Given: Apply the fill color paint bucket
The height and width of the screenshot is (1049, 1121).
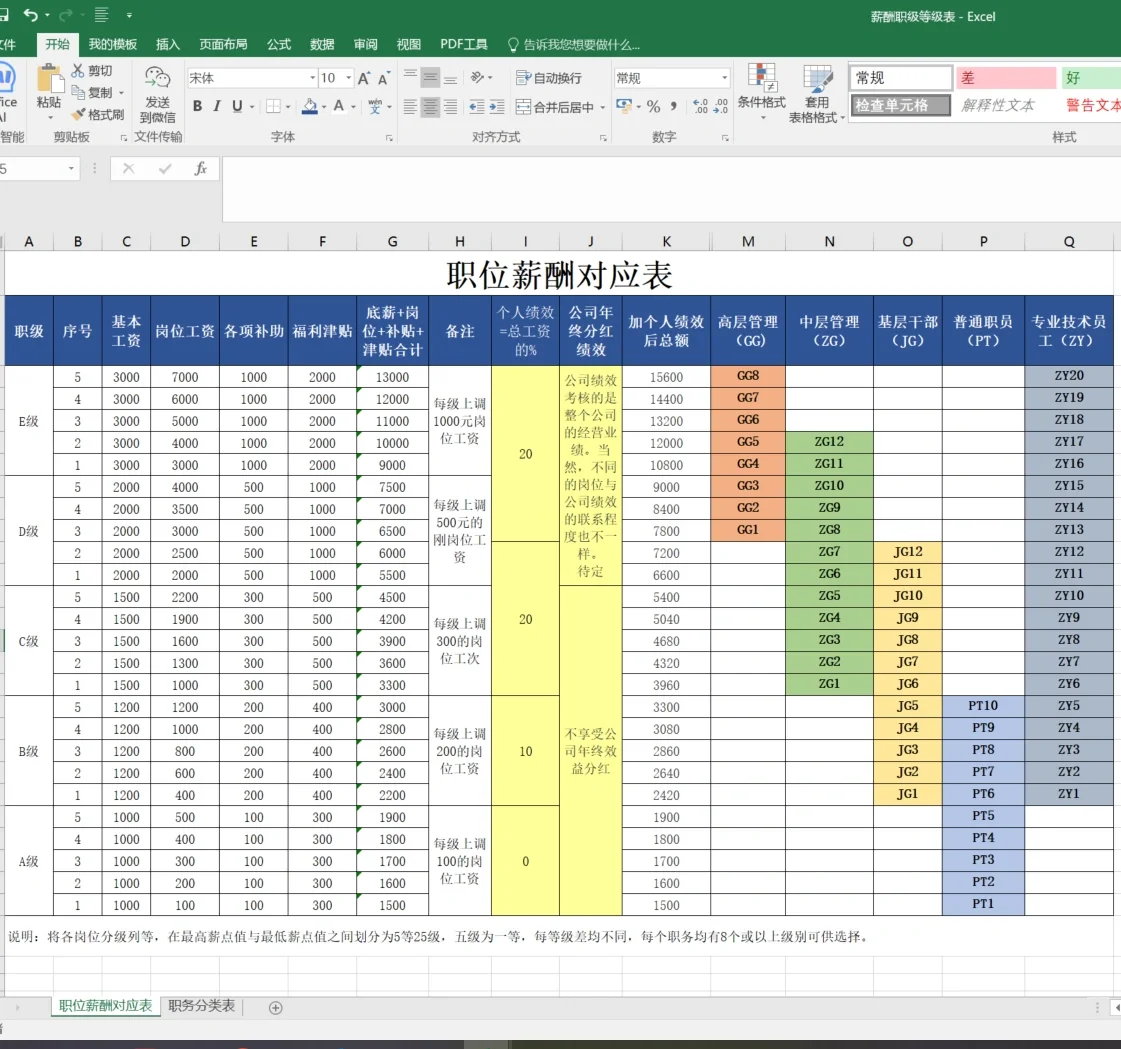Looking at the screenshot, I should point(310,107).
